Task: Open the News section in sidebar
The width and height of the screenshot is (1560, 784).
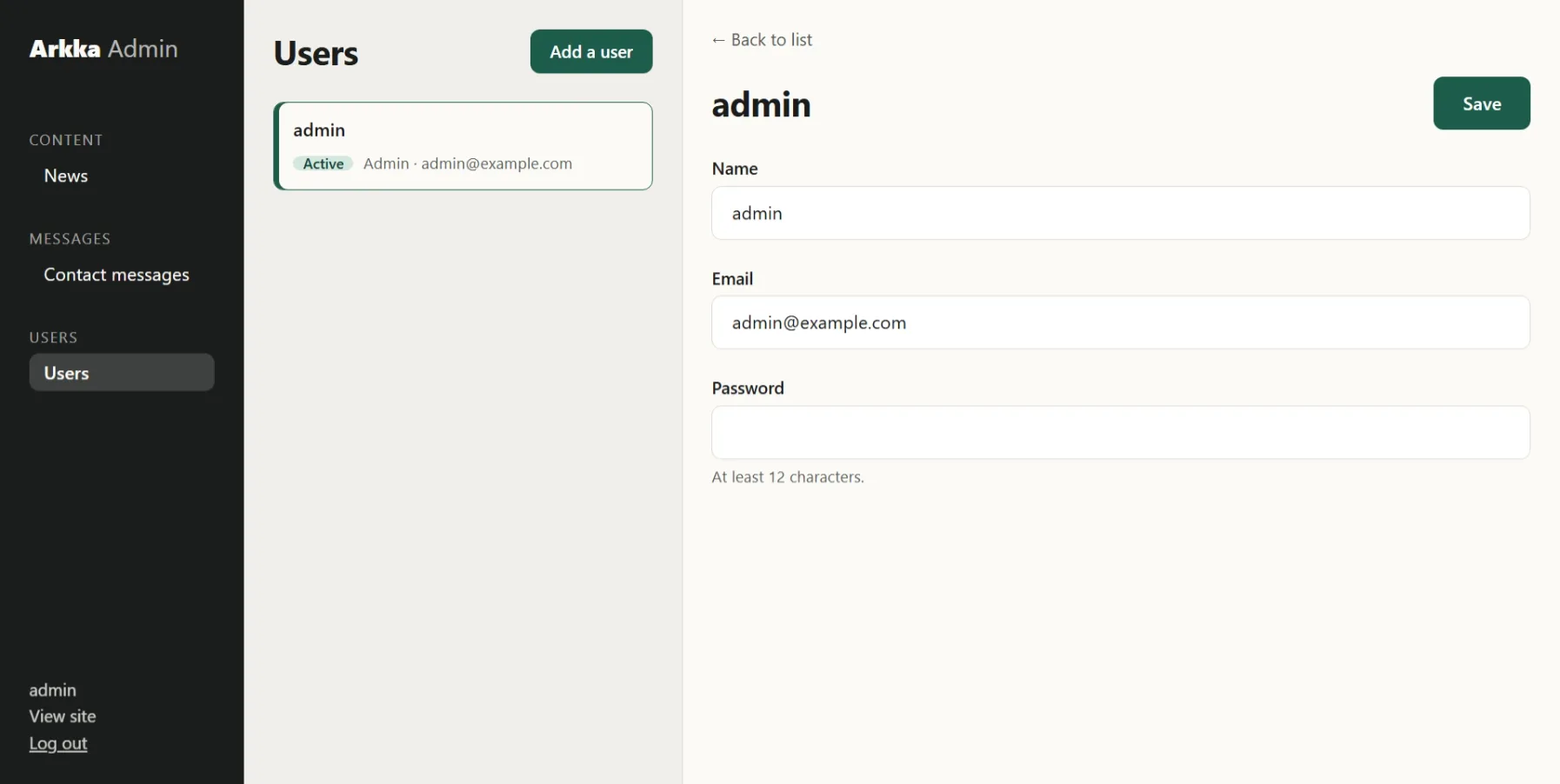Action: [x=66, y=176]
